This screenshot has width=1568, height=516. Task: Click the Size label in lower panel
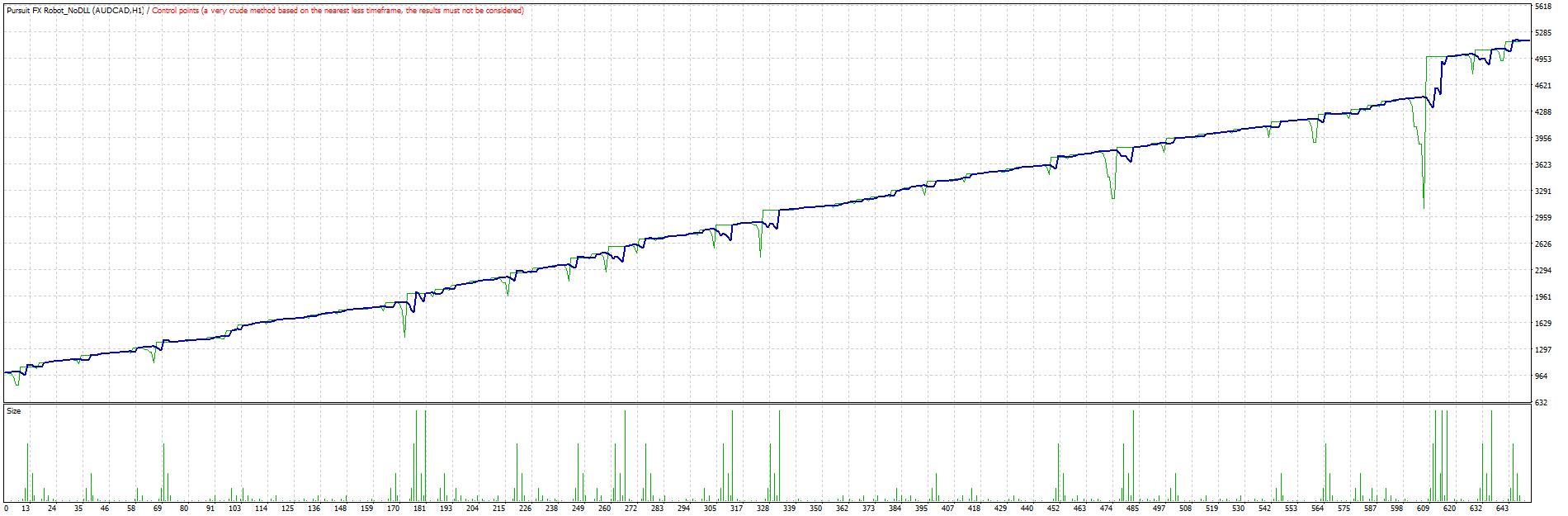click(x=13, y=410)
